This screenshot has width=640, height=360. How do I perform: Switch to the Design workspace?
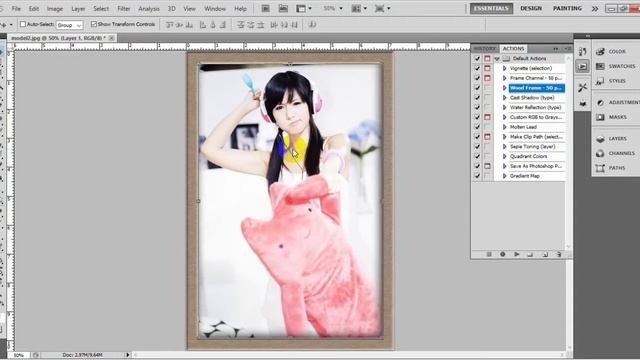click(531, 8)
